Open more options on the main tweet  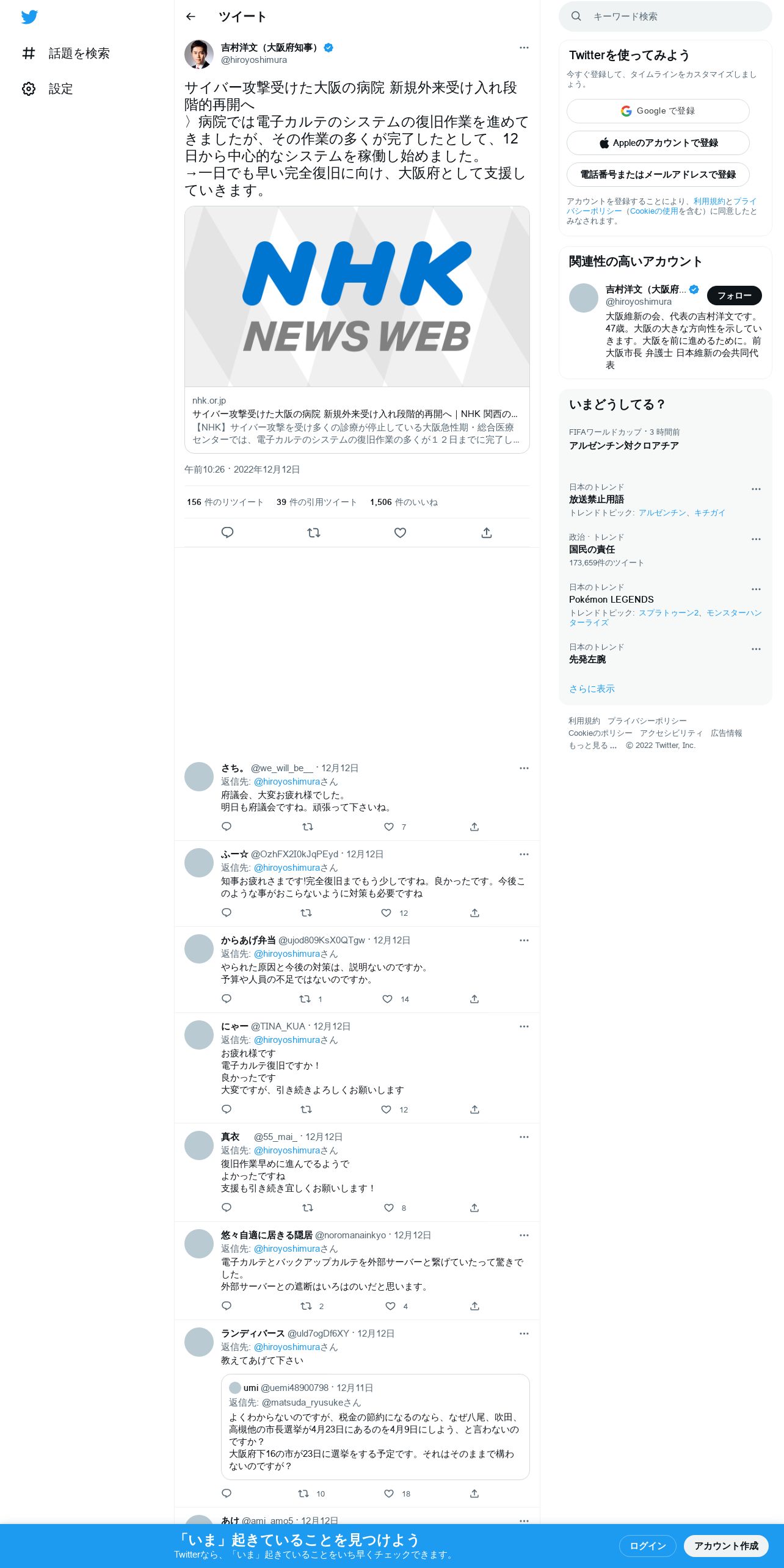(x=524, y=48)
